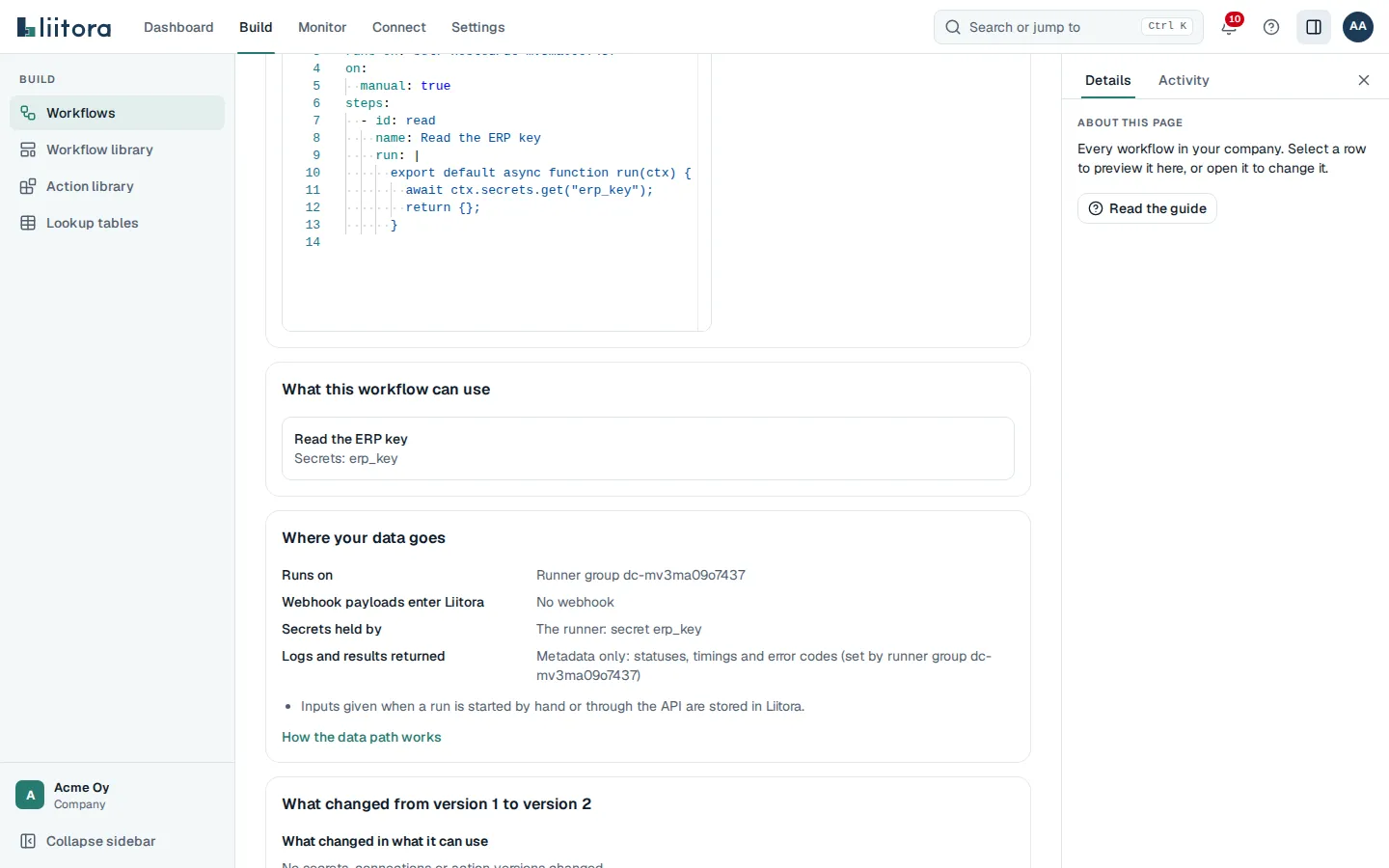This screenshot has height=868, width=1389.
Task: Go to the Dashboard menu
Action: click(x=178, y=27)
